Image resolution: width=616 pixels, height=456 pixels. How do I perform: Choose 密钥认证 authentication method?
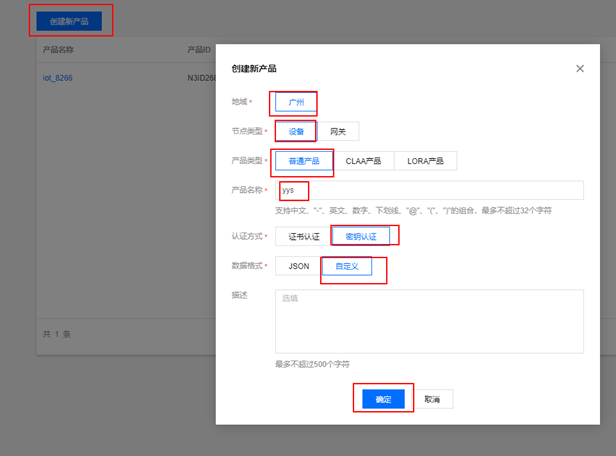(x=361, y=237)
